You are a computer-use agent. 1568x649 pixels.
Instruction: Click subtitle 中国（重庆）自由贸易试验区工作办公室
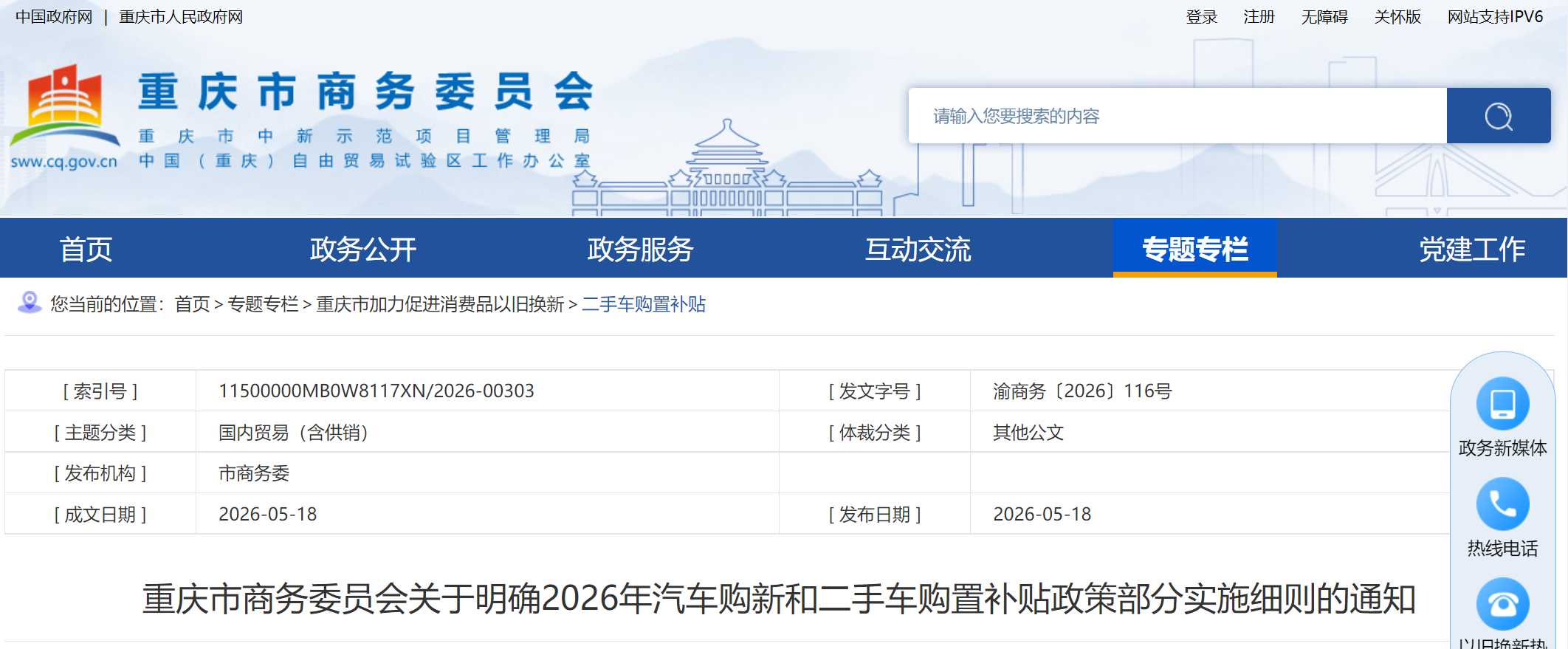tap(365, 160)
